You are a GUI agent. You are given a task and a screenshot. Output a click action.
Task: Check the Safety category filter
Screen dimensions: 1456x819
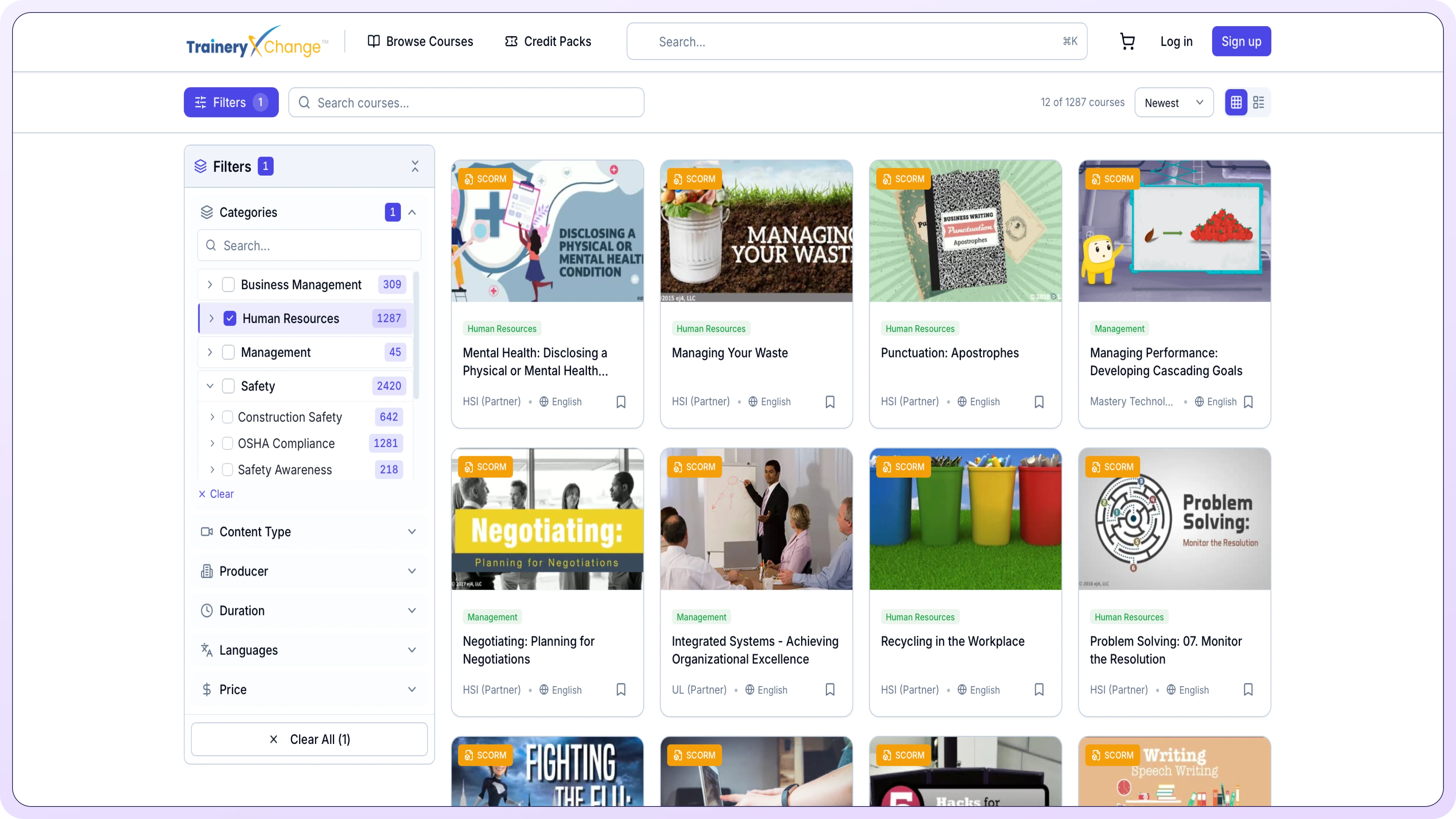(x=228, y=386)
